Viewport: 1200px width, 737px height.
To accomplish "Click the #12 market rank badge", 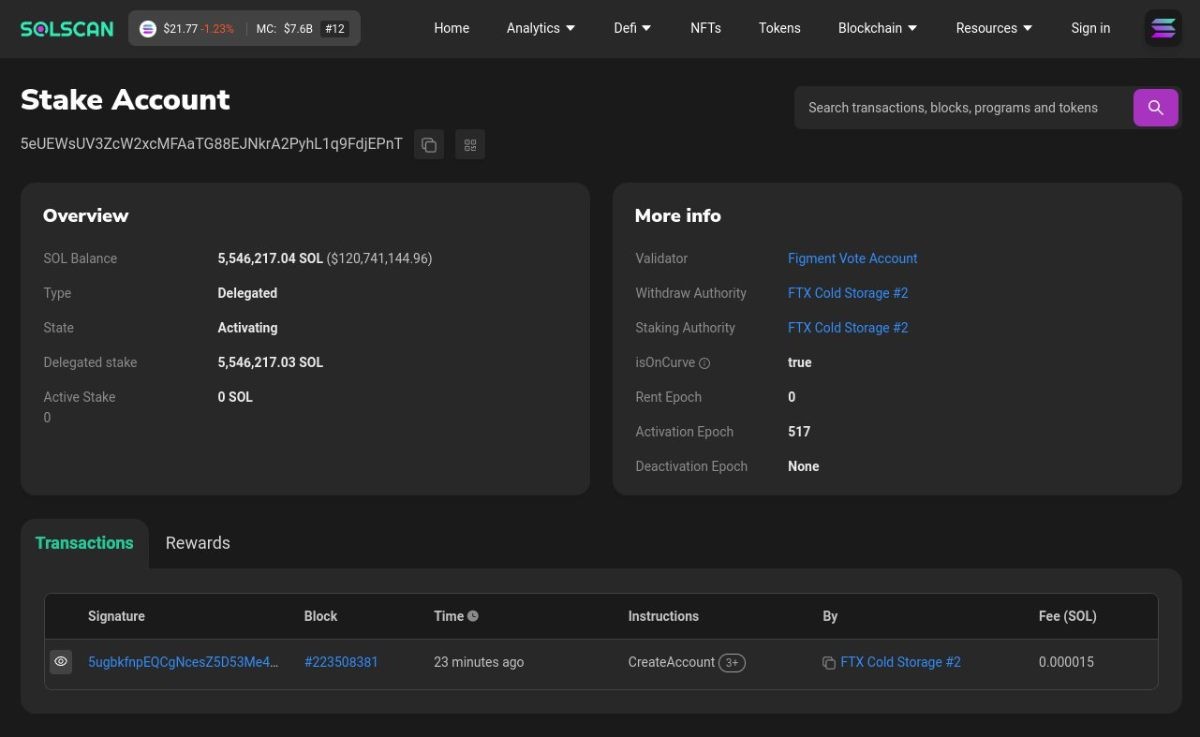I will (x=335, y=29).
